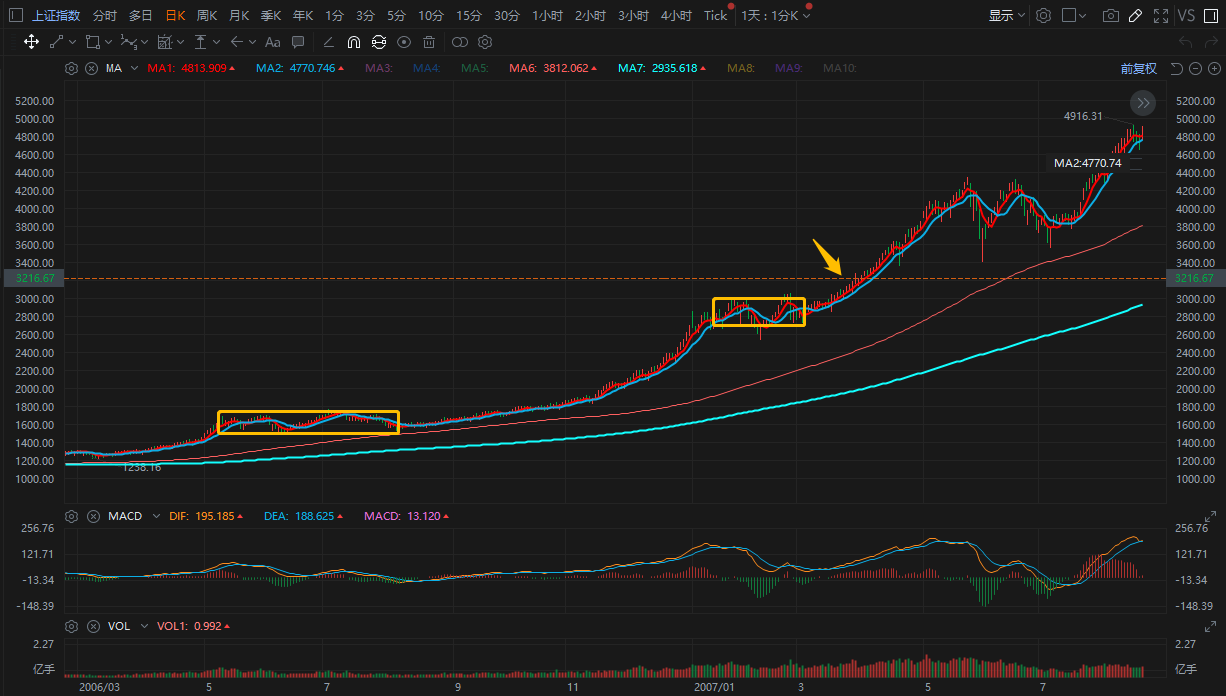
Task: Open fullscreen mode for the chart
Action: [x=1160, y=16]
